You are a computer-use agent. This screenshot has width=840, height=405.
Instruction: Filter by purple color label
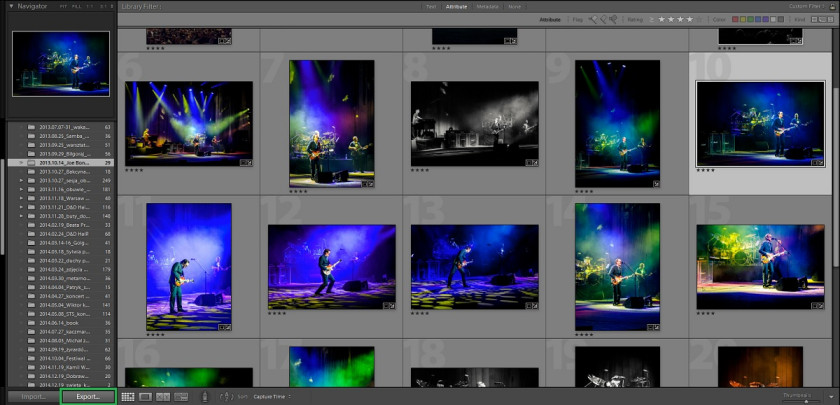click(766, 19)
